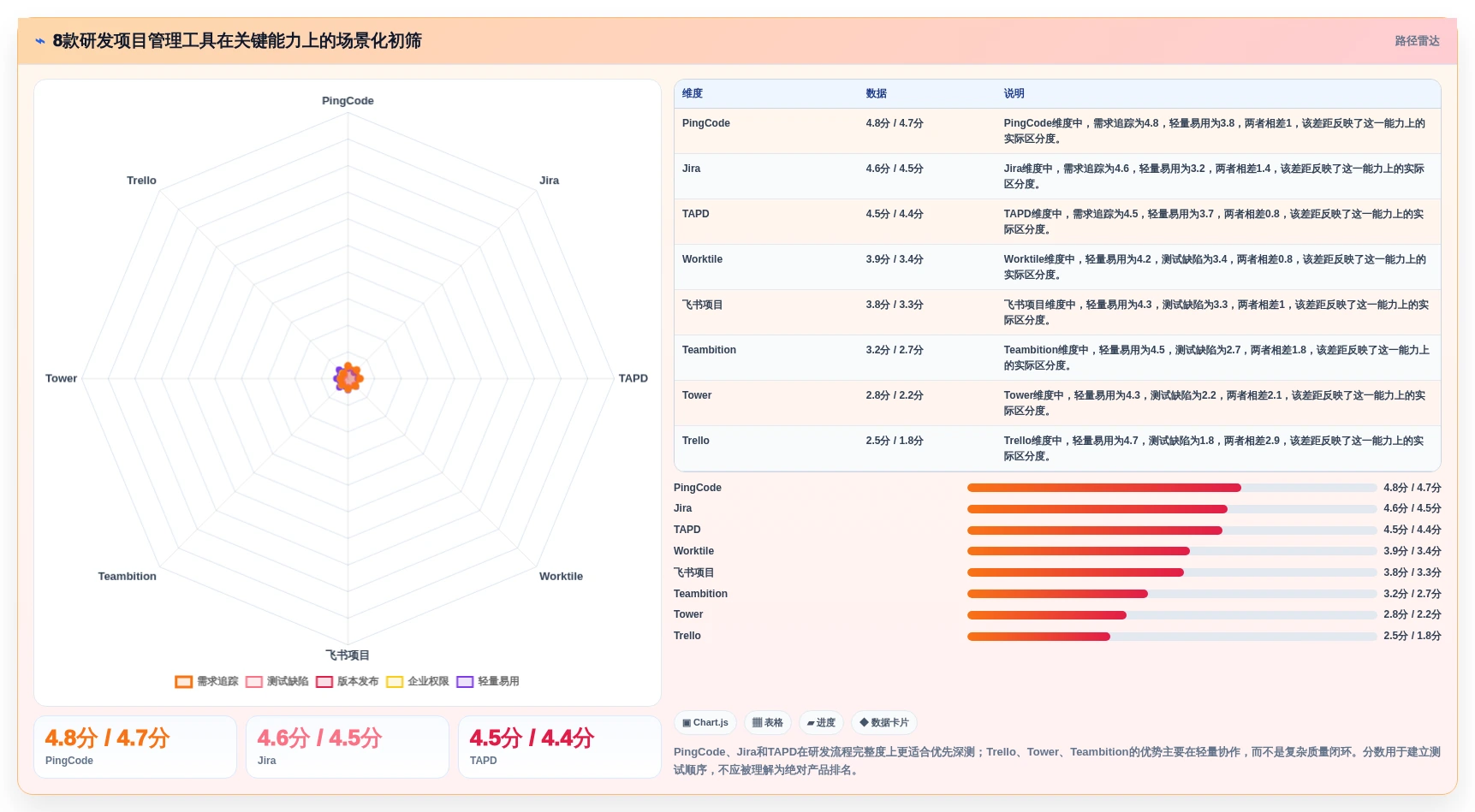Click the Tower progress bar
Viewport: 1475px width, 812px height.
[1172, 615]
